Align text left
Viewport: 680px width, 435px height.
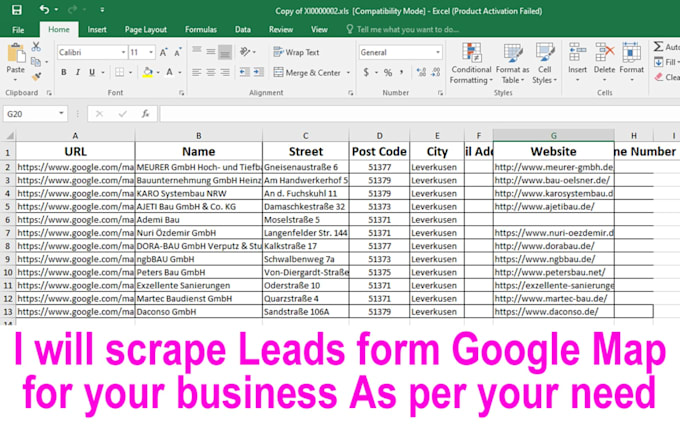[x=197, y=72]
